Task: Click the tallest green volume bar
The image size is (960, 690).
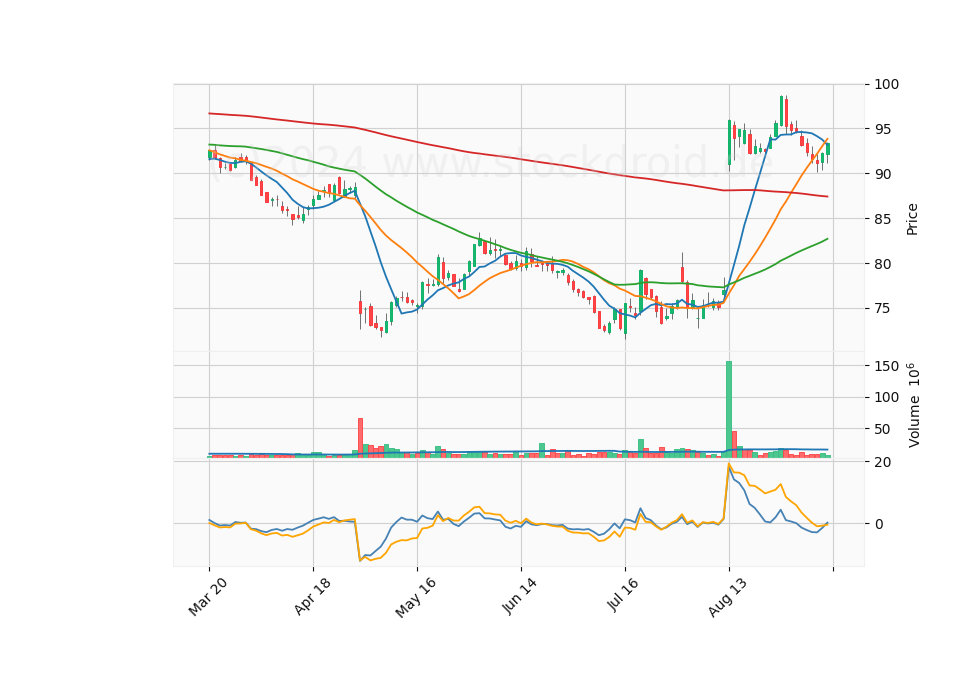Action: click(729, 410)
